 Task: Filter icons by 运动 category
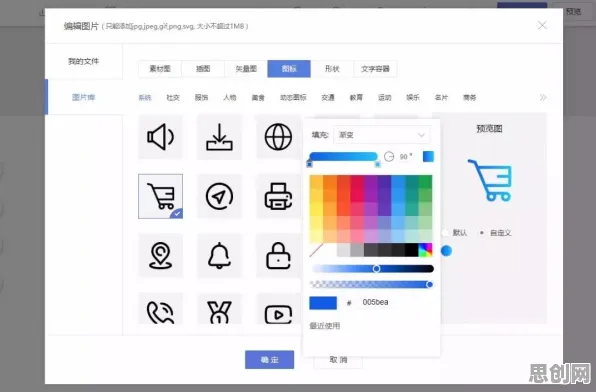[385, 98]
